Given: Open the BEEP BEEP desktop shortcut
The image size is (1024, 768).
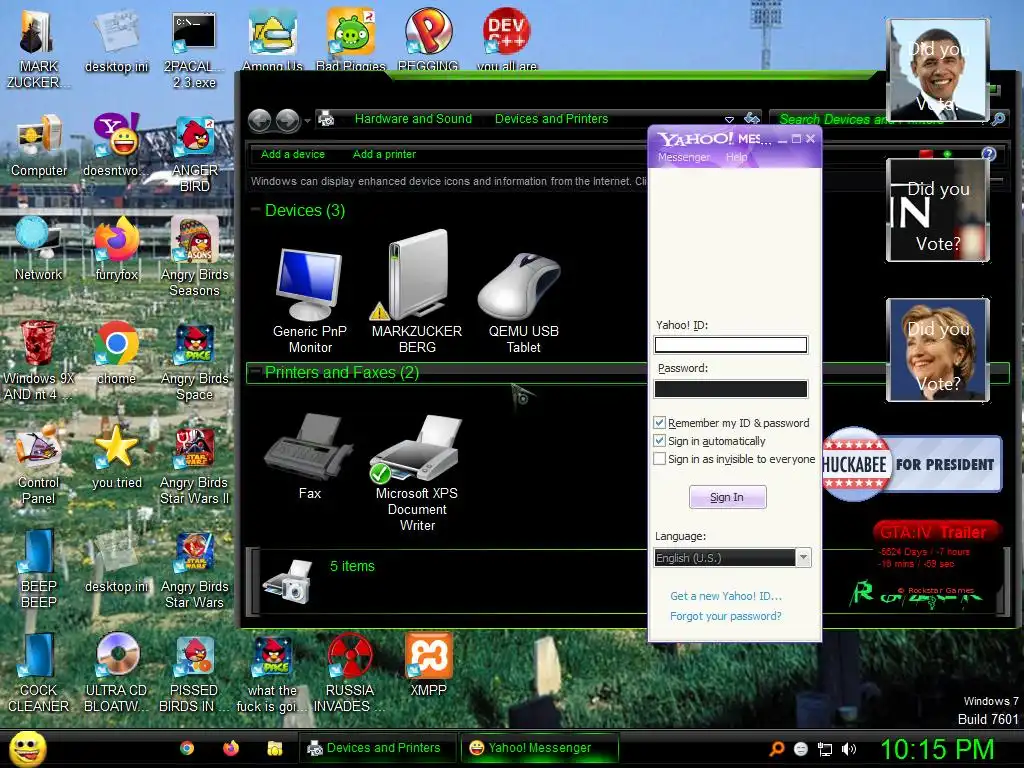Looking at the screenshot, I should 38,569.
